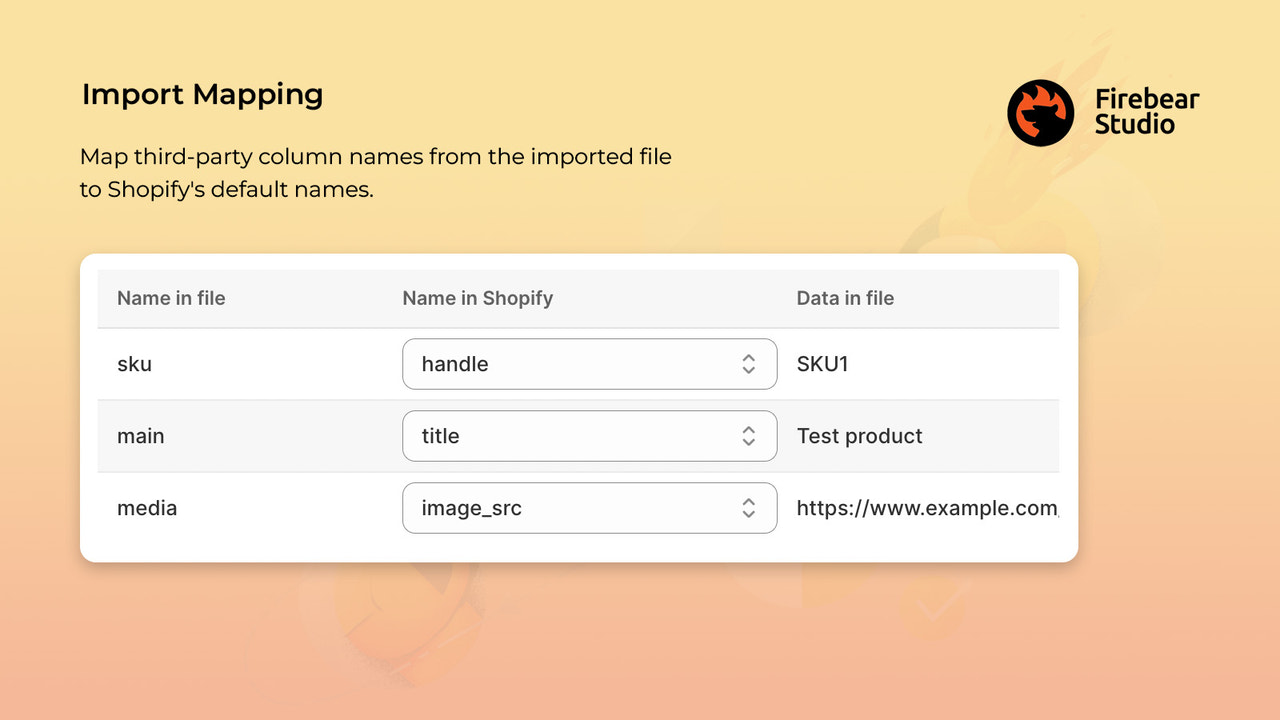Select the 'main' cell

[x=141, y=436]
